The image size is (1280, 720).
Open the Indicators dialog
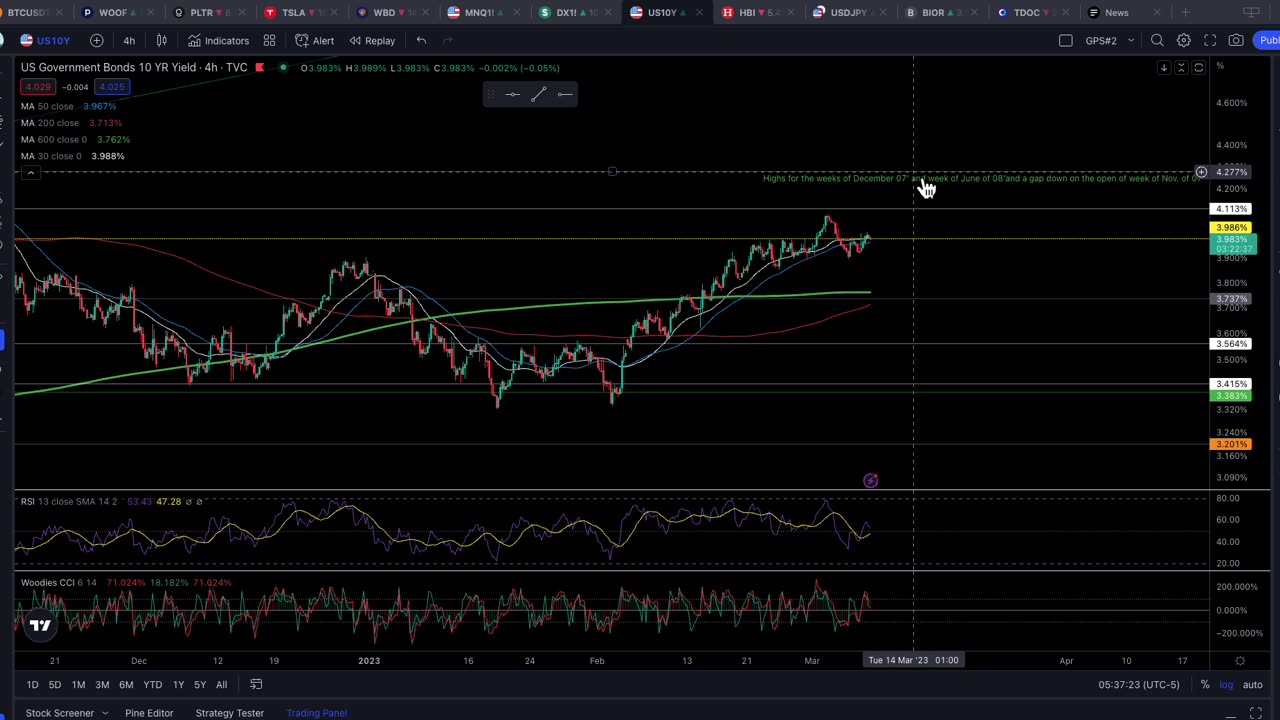coord(218,40)
